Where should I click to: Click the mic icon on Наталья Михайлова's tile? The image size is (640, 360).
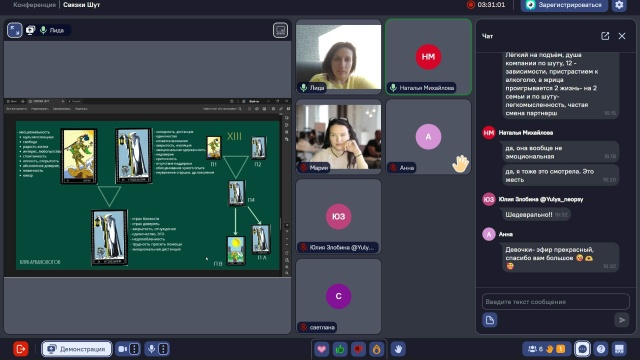pyautogui.click(x=393, y=88)
